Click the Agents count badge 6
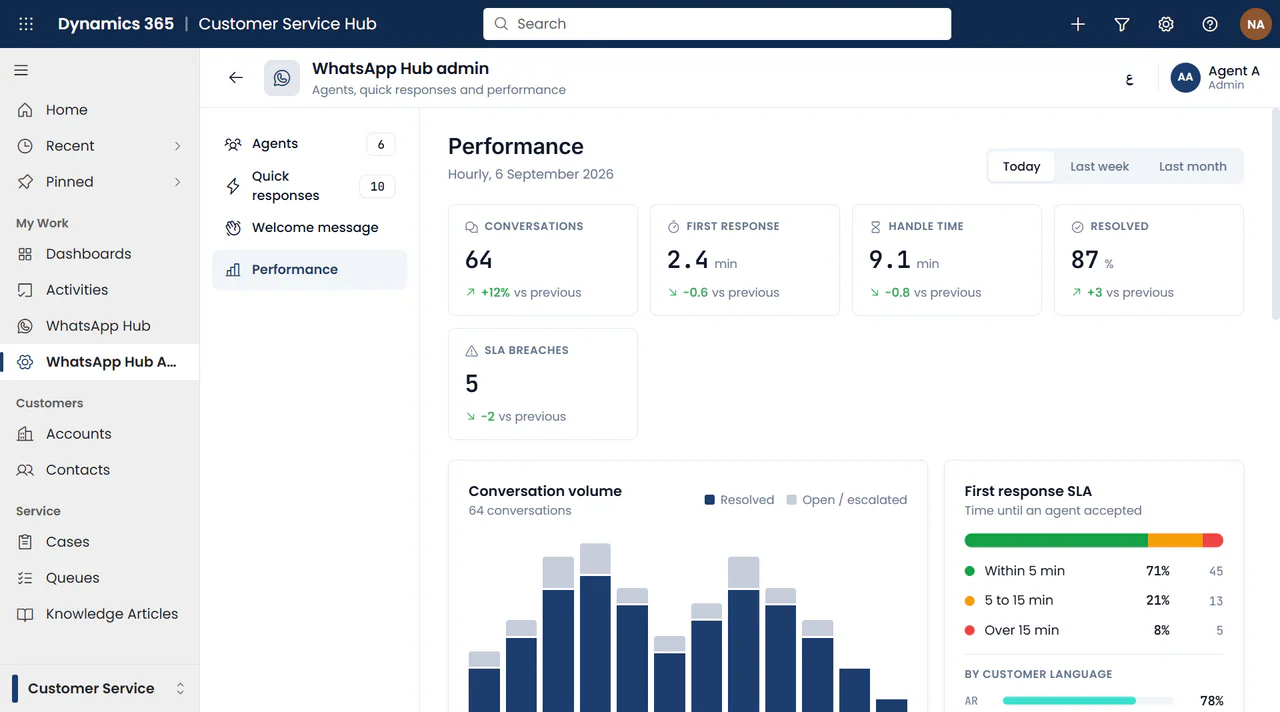Viewport: 1280px width, 712px height. click(381, 145)
